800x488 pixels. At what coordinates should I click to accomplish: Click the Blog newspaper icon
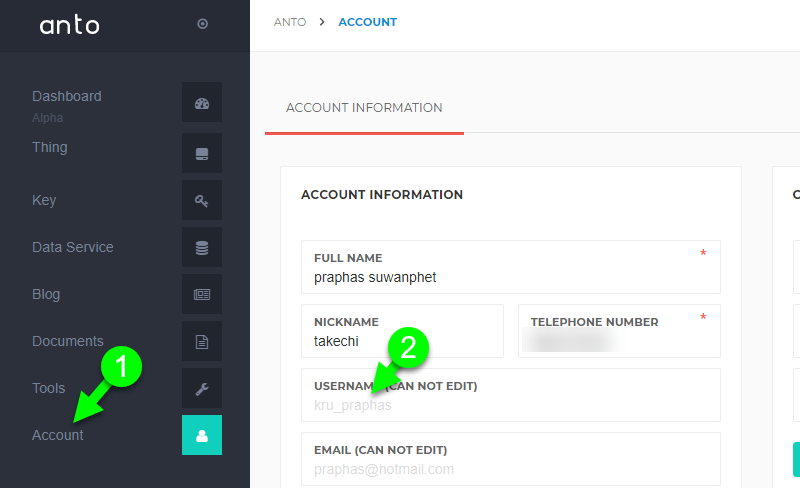tap(202, 295)
